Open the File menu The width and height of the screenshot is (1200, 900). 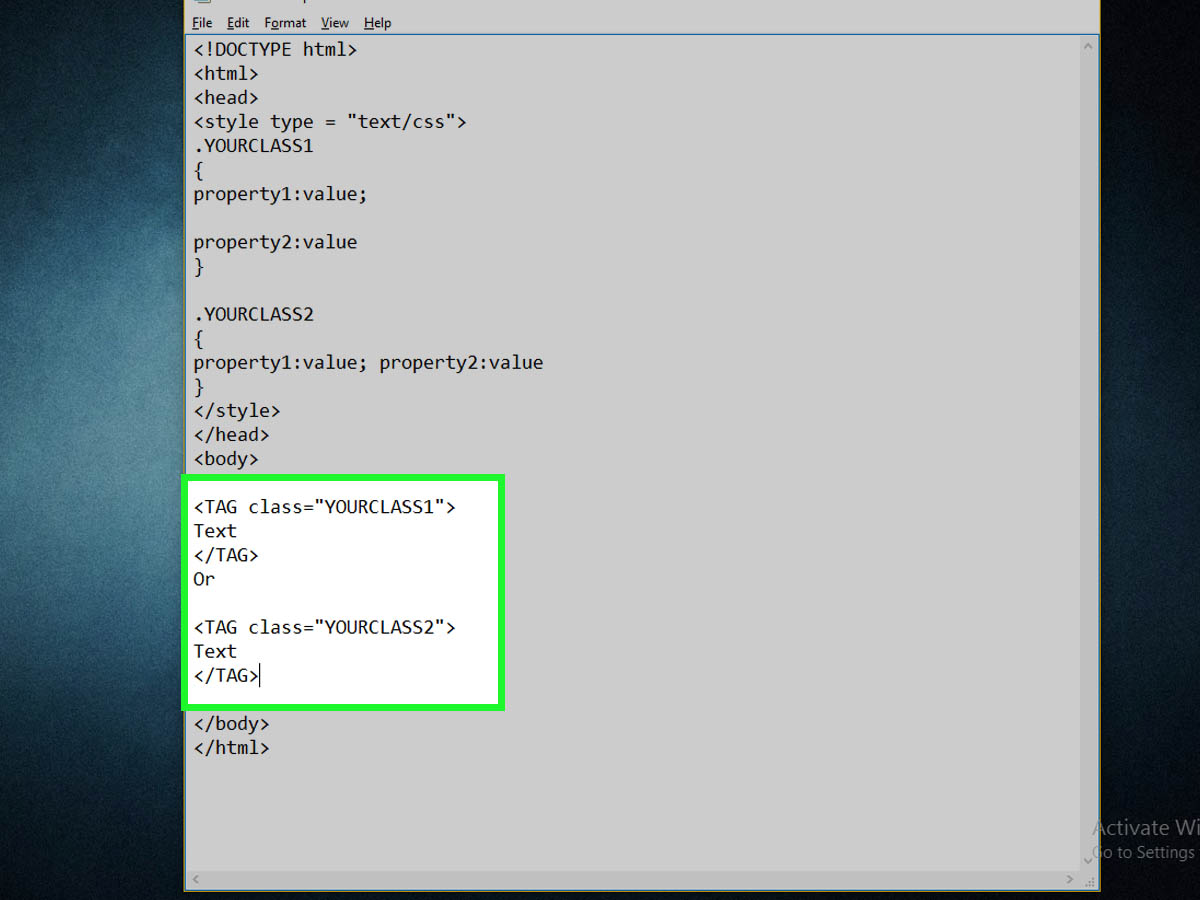point(202,23)
